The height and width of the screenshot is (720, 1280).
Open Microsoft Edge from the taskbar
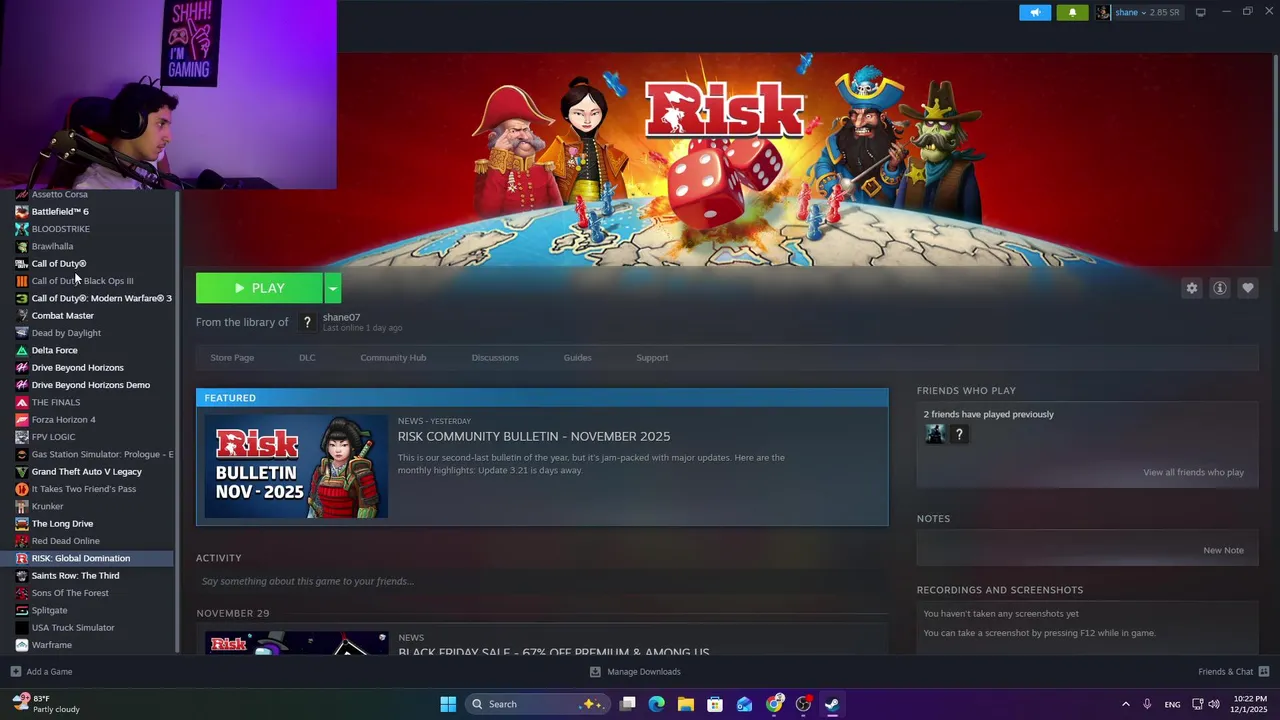(x=657, y=704)
